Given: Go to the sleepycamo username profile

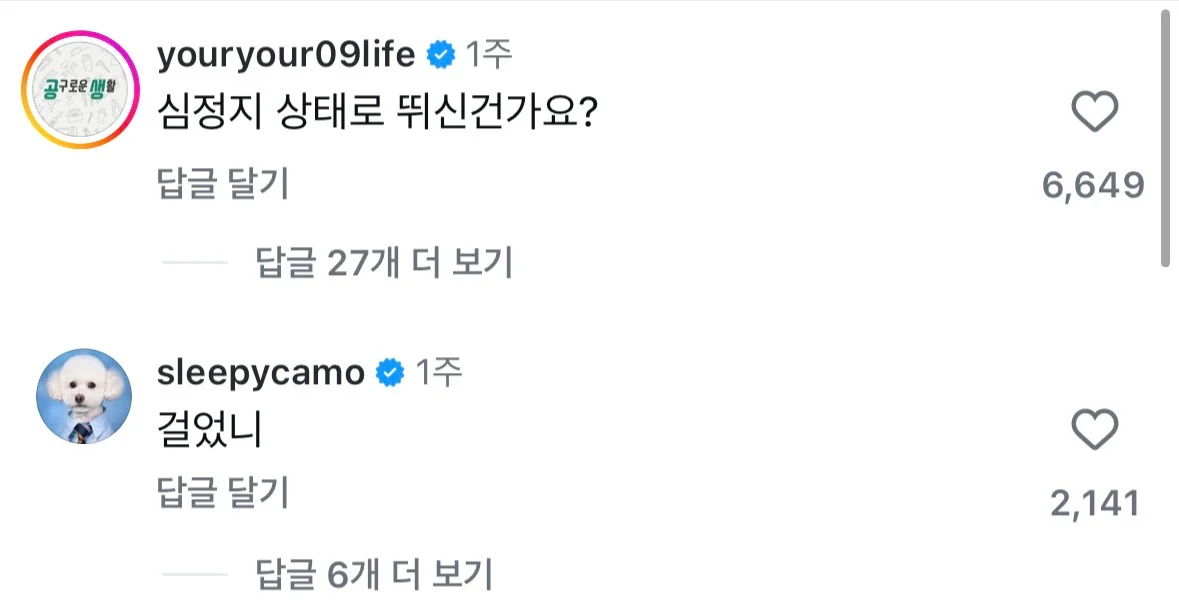Looking at the screenshot, I should click(261, 374).
